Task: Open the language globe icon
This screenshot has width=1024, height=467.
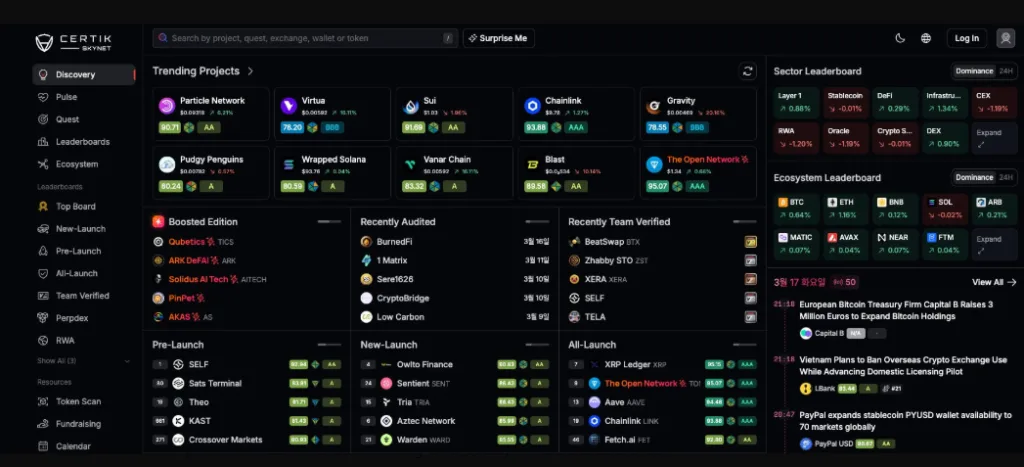Action: tap(926, 38)
